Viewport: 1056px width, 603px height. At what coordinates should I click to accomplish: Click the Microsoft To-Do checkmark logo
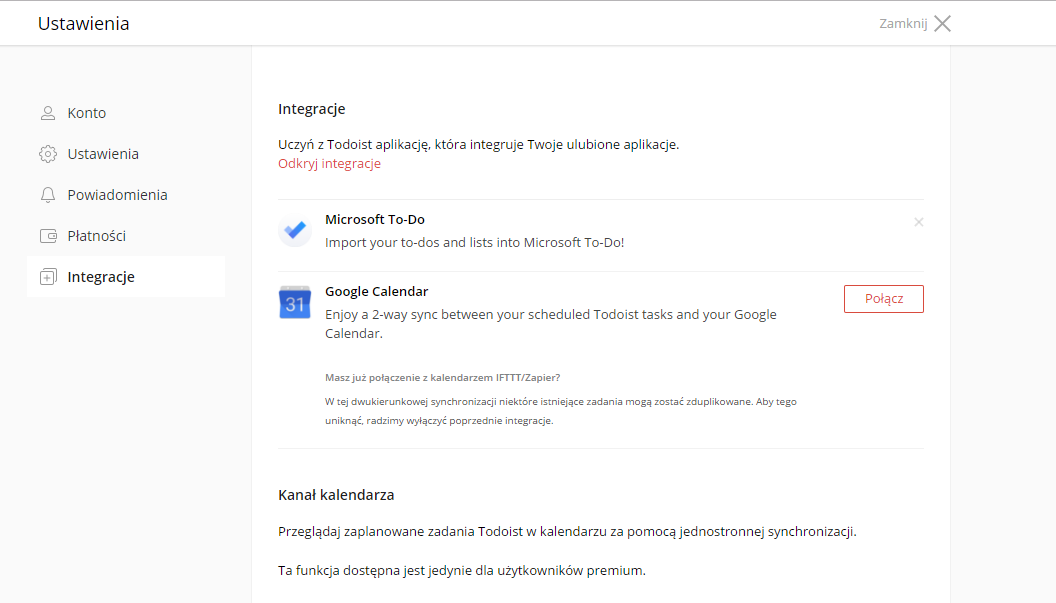(x=295, y=230)
